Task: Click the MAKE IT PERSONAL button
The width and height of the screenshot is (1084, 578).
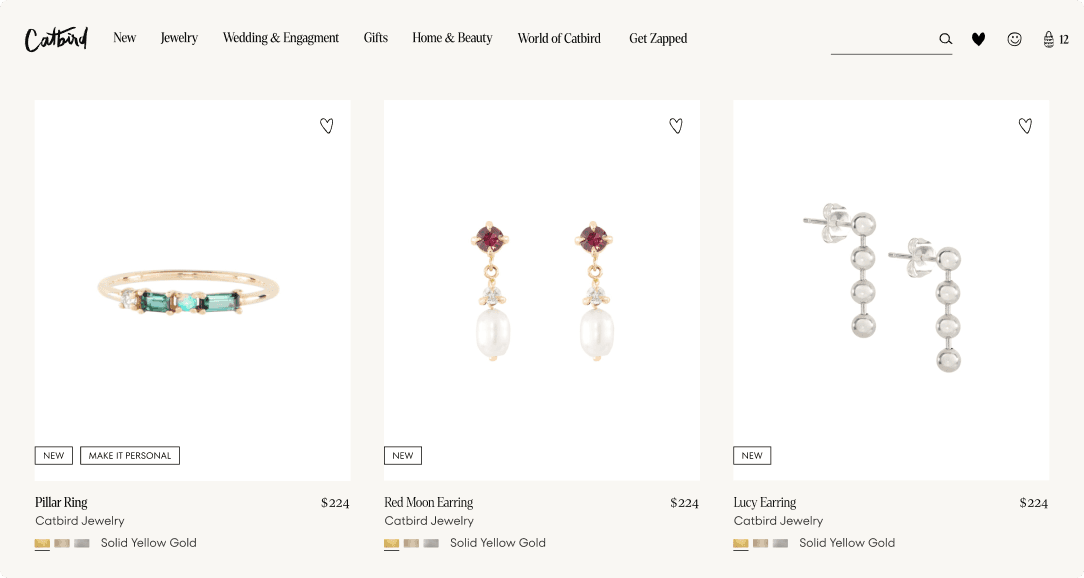Action: (x=129, y=455)
